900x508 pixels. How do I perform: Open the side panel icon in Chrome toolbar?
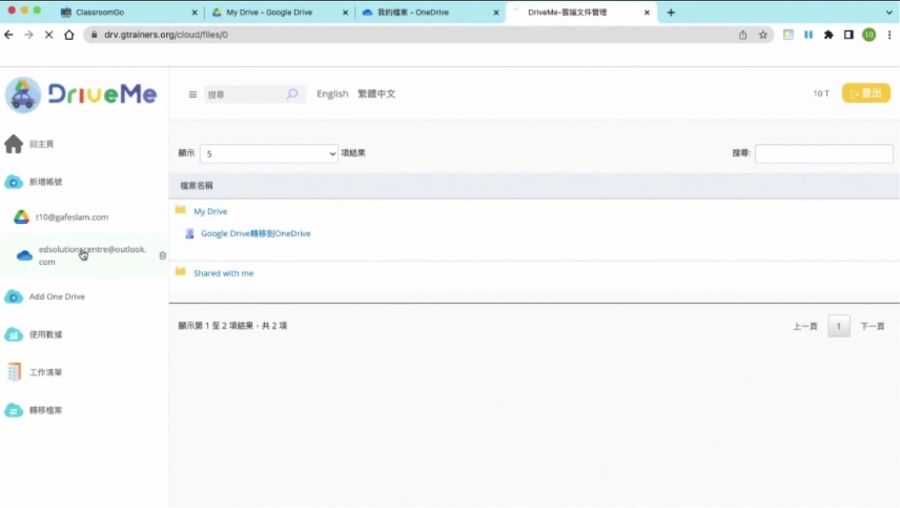click(x=848, y=35)
